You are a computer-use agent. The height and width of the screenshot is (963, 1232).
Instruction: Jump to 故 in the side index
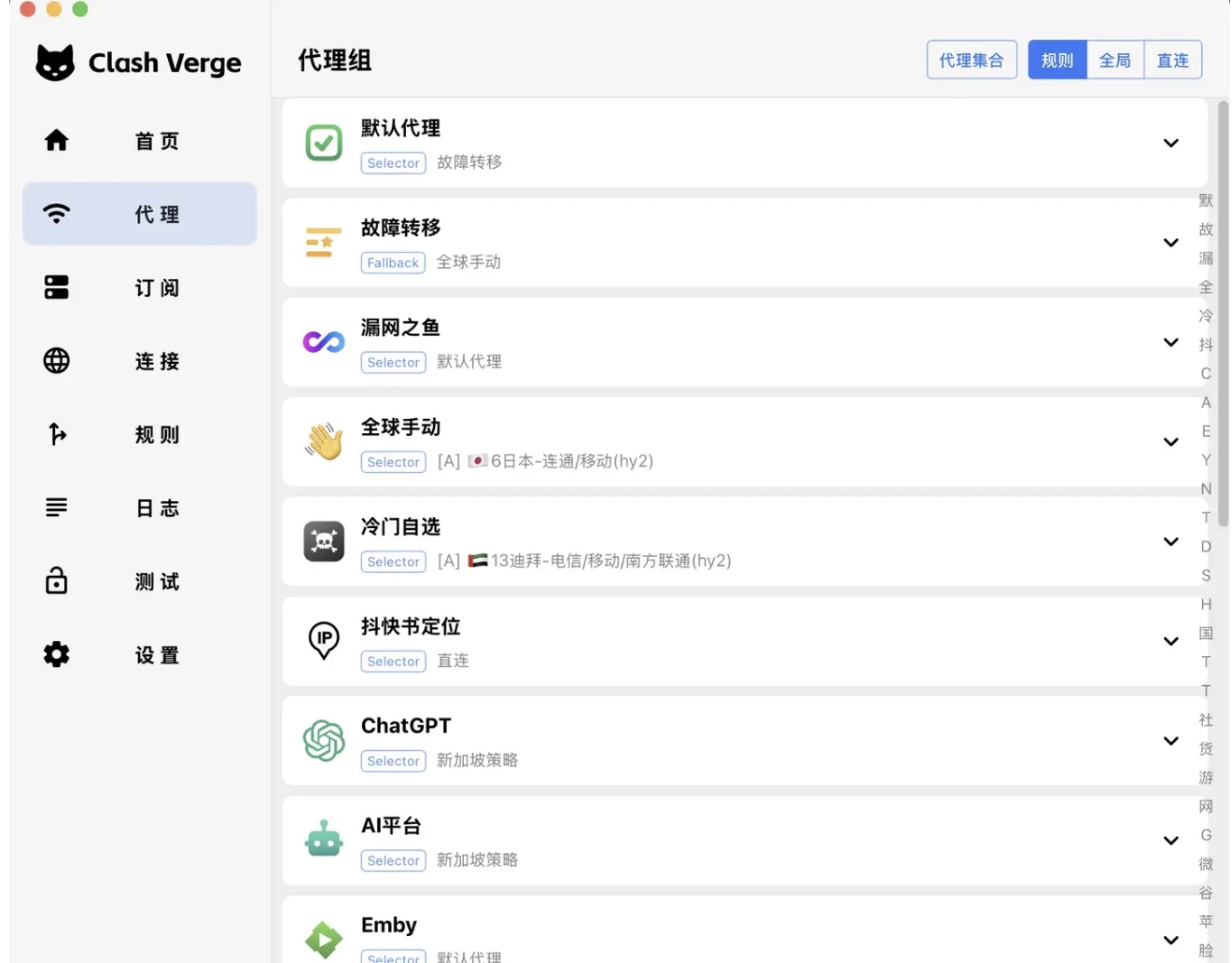(x=1206, y=230)
